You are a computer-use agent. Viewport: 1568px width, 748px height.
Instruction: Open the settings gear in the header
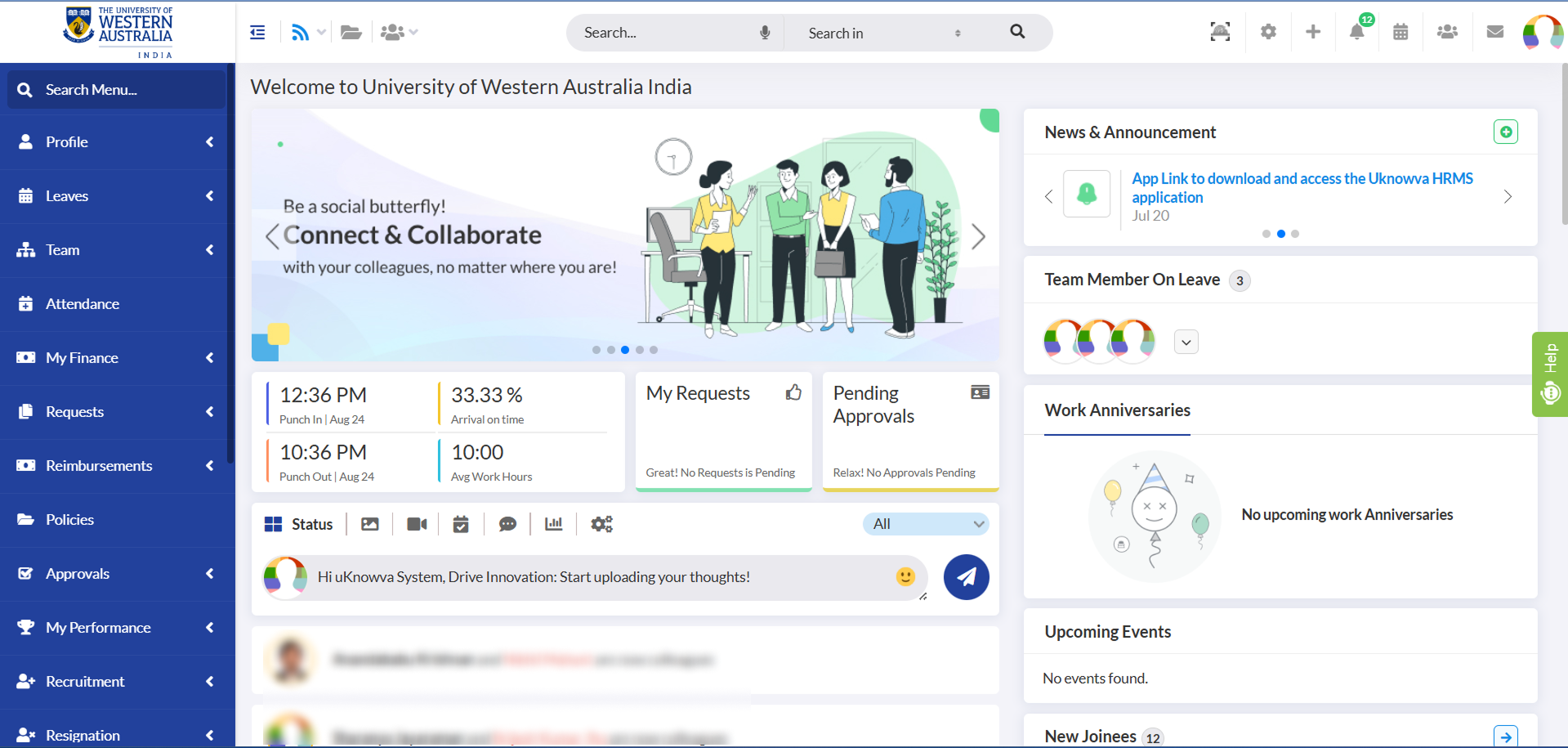1268,32
